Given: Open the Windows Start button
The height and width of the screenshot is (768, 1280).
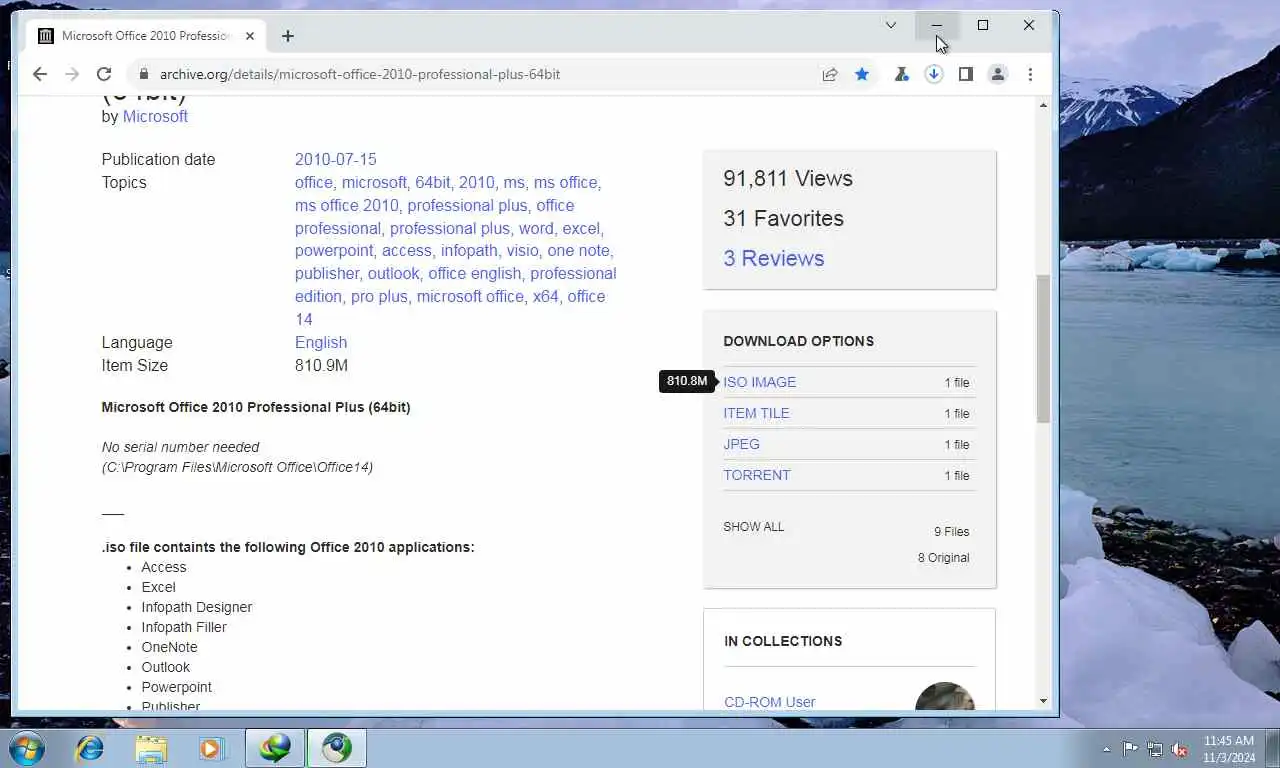Looking at the screenshot, I should pyautogui.click(x=27, y=748).
